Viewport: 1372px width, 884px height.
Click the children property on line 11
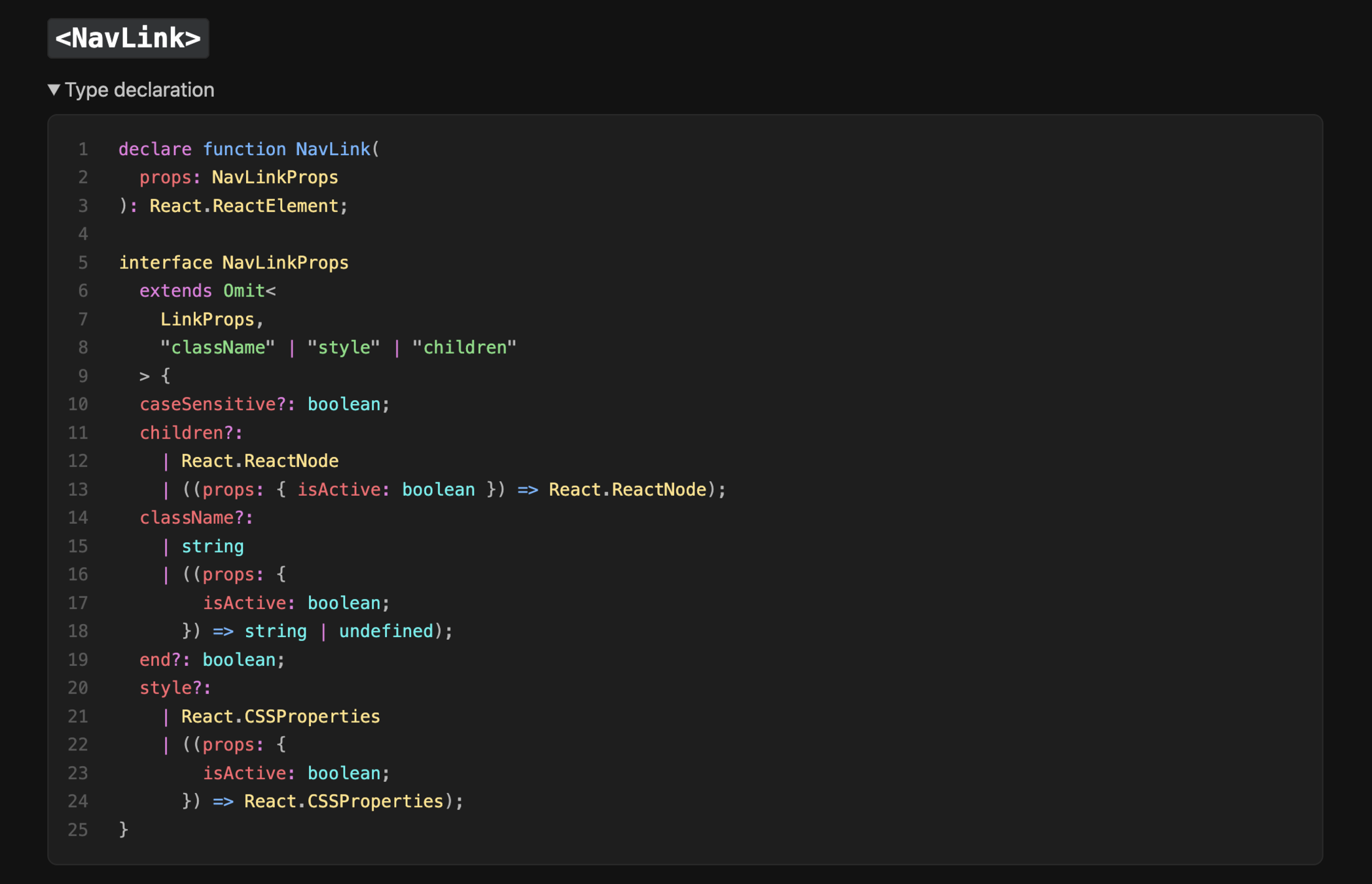point(182,433)
